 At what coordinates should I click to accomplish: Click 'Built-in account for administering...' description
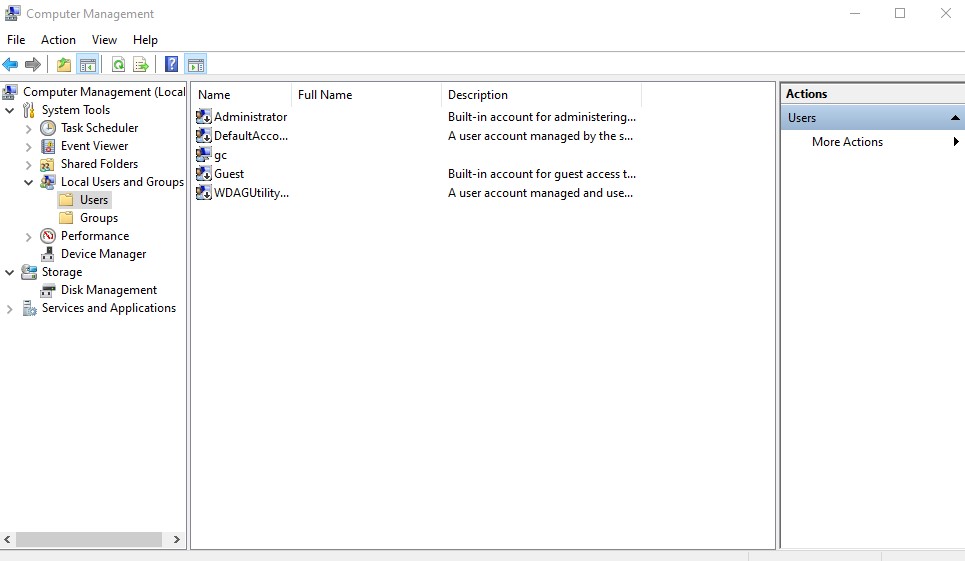click(542, 117)
